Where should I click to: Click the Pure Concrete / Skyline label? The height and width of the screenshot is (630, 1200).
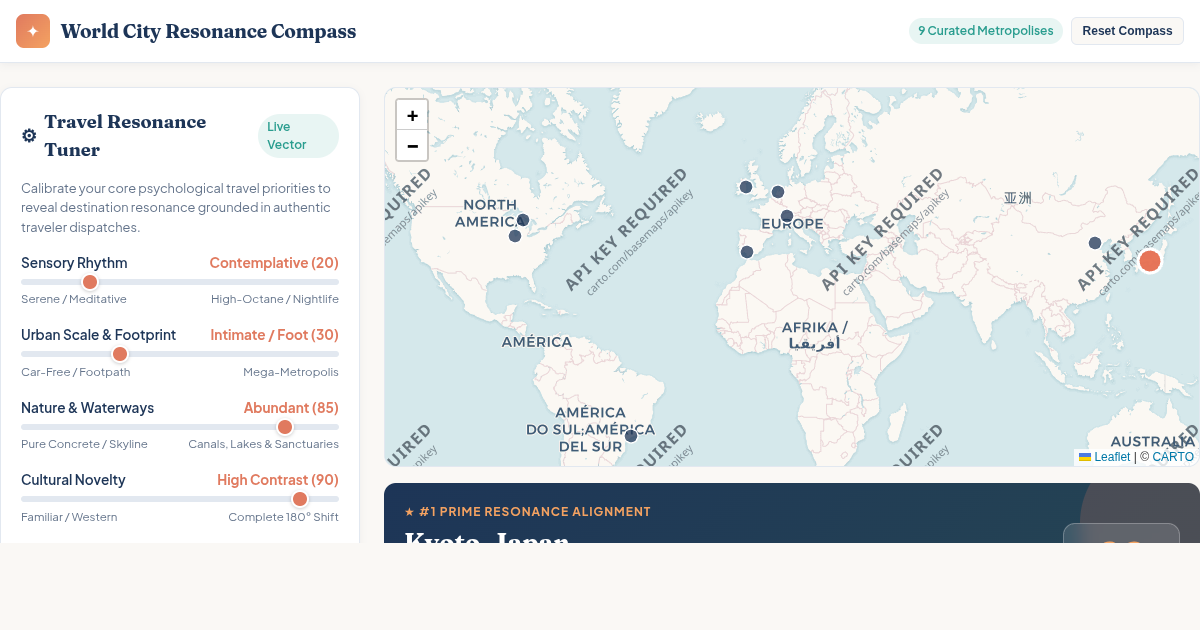[84, 444]
